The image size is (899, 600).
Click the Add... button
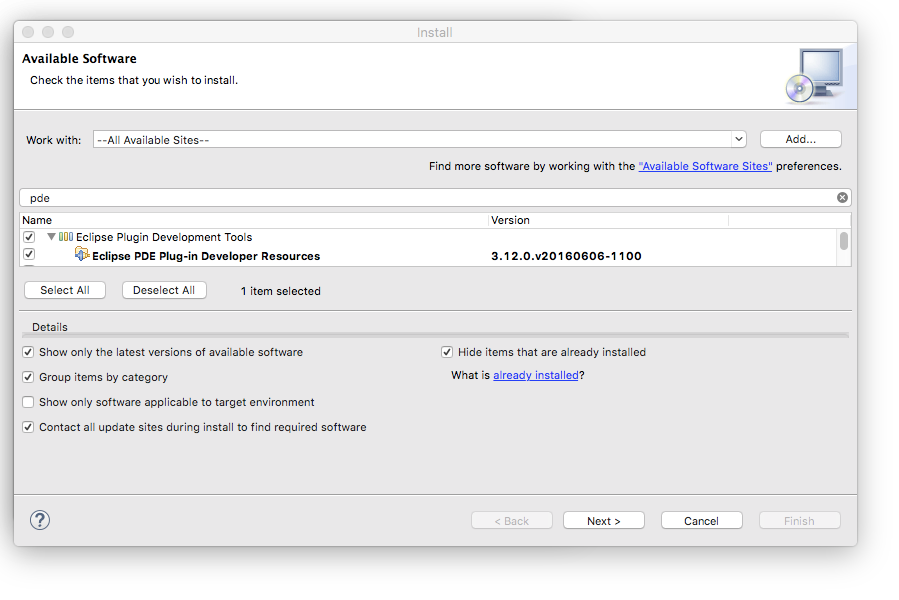pos(800,139)
